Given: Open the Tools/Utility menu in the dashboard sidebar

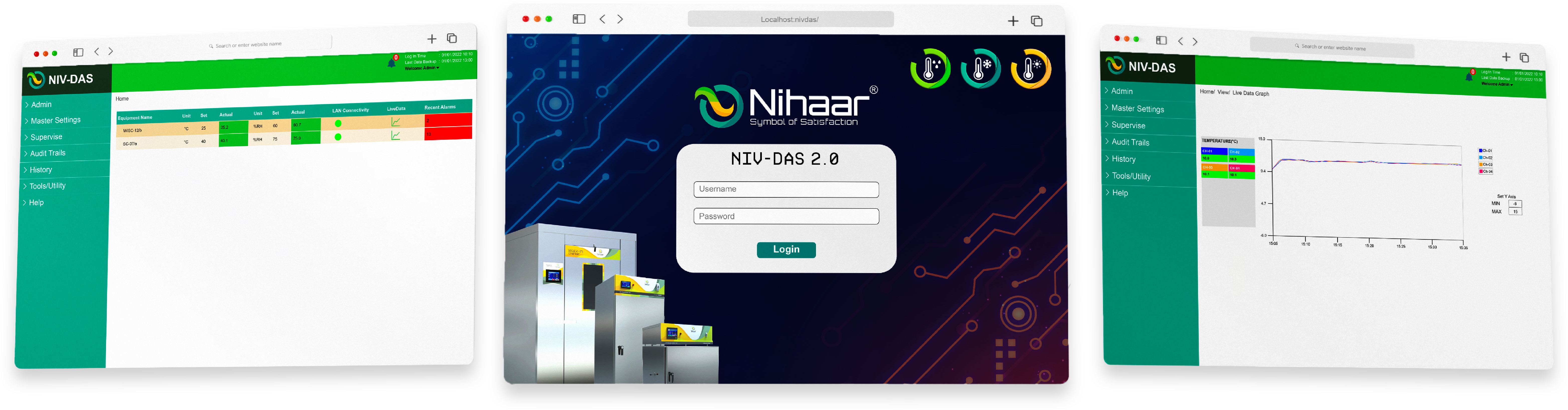Looking at the screenshot, I should (47, 186).
